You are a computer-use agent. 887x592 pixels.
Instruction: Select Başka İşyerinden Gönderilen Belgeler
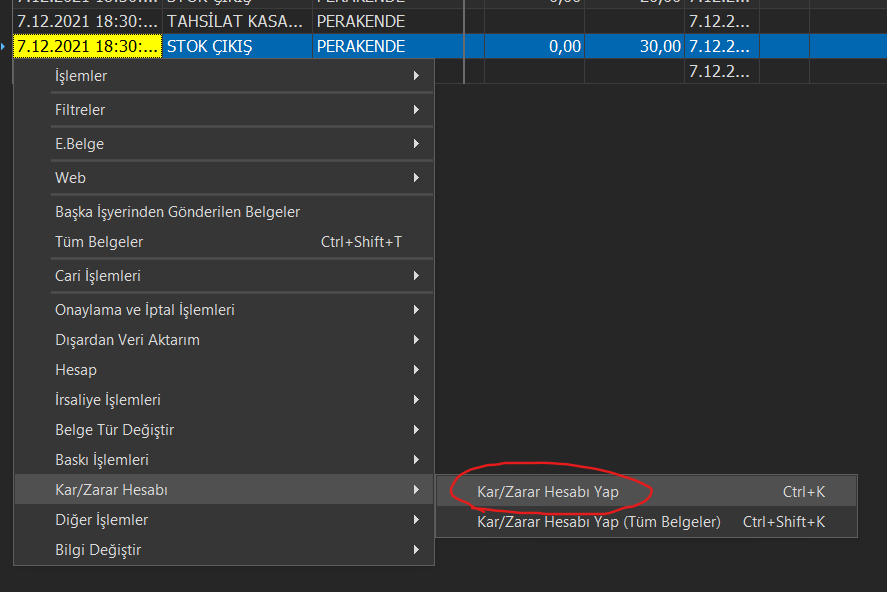coord(177,212)
